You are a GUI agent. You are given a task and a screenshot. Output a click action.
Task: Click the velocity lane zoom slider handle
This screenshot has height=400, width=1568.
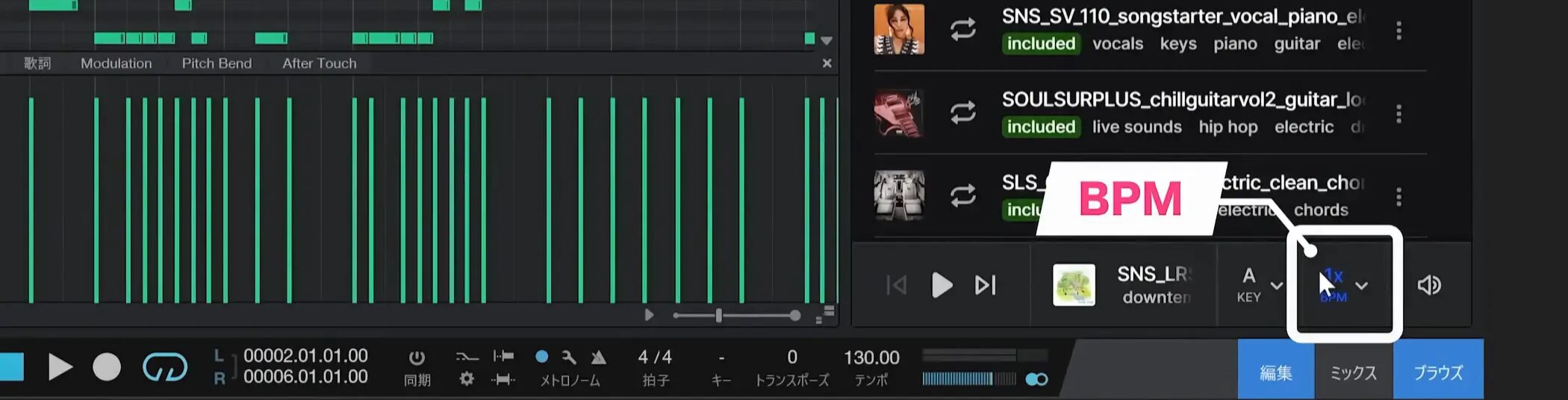click(x=718, y=316)
